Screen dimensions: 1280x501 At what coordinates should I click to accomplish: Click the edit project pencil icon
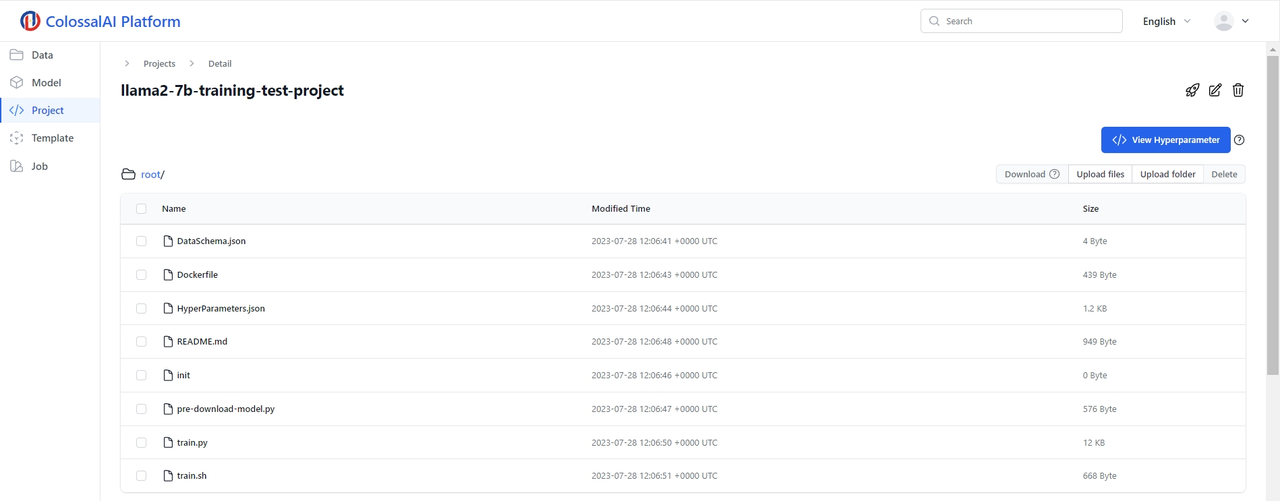pyautogui.click(x=1215, y=90)
